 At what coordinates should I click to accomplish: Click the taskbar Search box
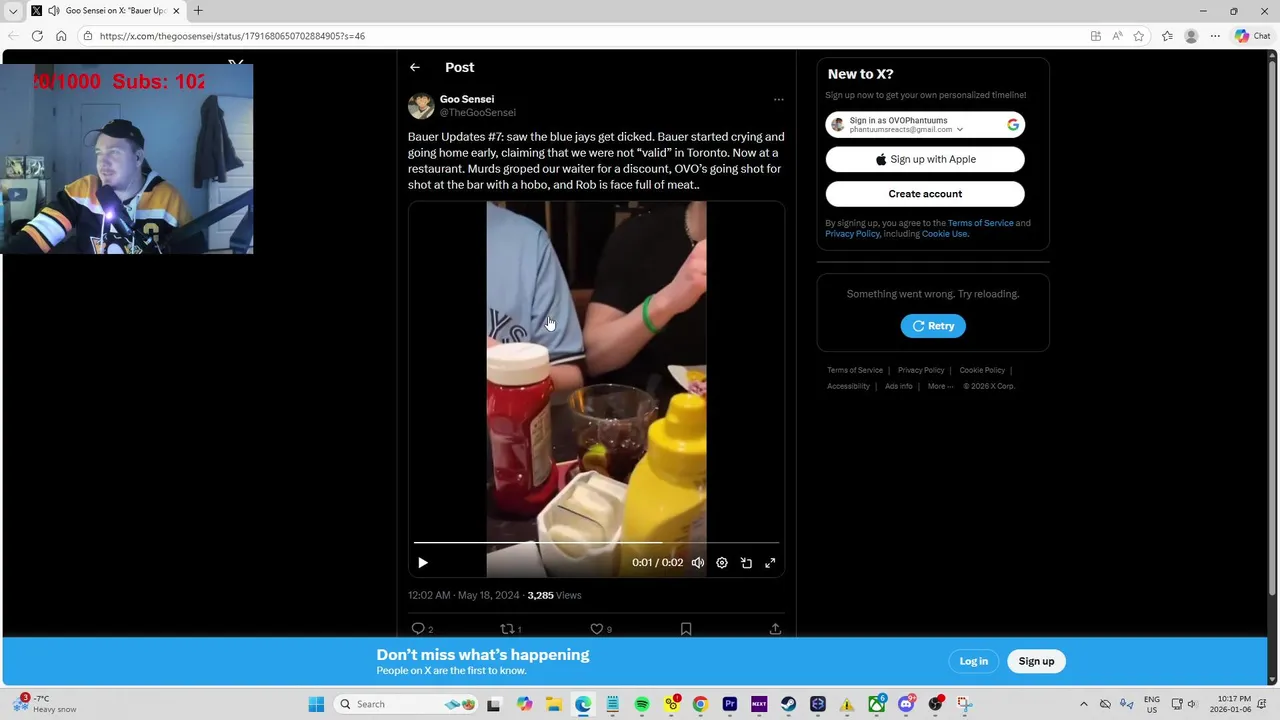(405, 704)
